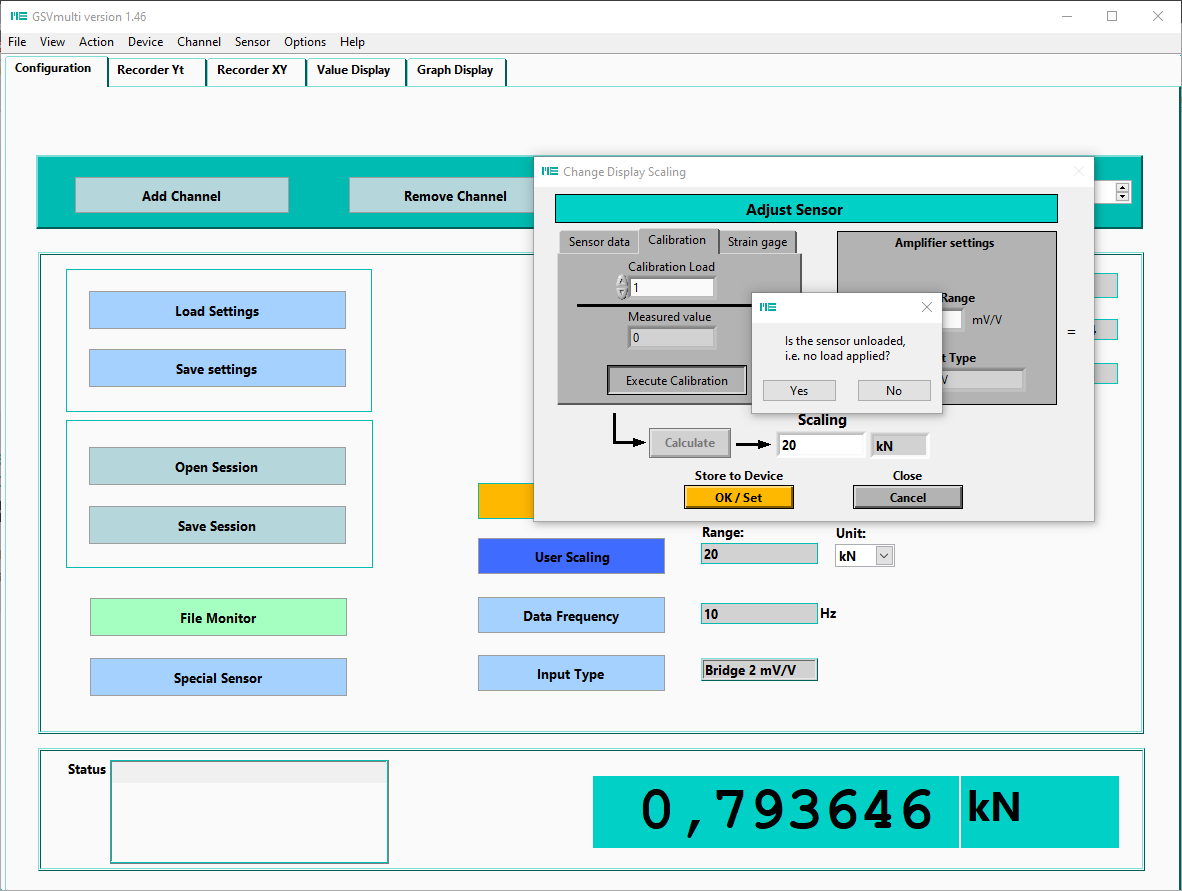Open the Sensor menu in menu bar
1182x891 pixels.
pos(252,42)
